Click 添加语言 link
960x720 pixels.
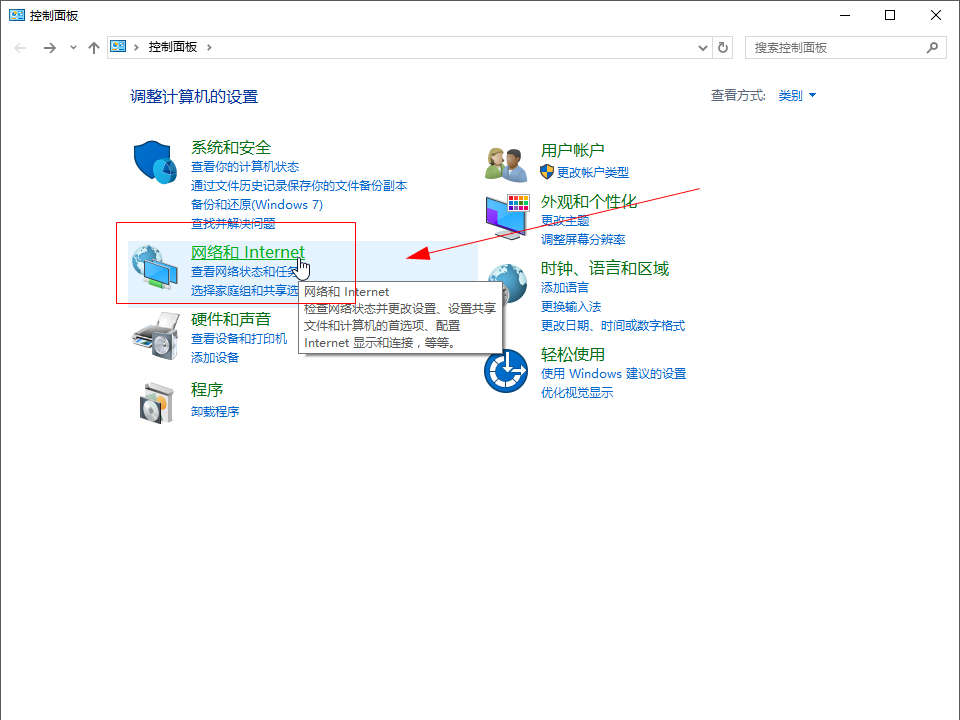(x=564, y=287)
